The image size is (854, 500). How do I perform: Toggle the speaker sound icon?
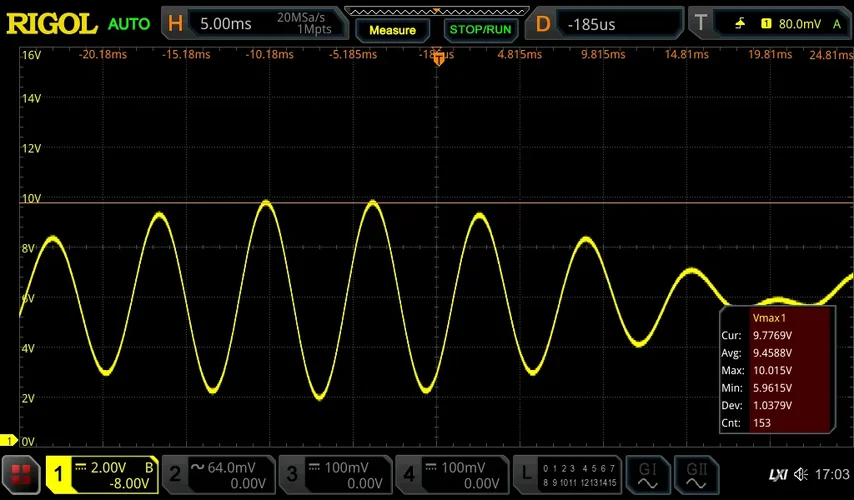pyautogui.click(x=801, y=474)
